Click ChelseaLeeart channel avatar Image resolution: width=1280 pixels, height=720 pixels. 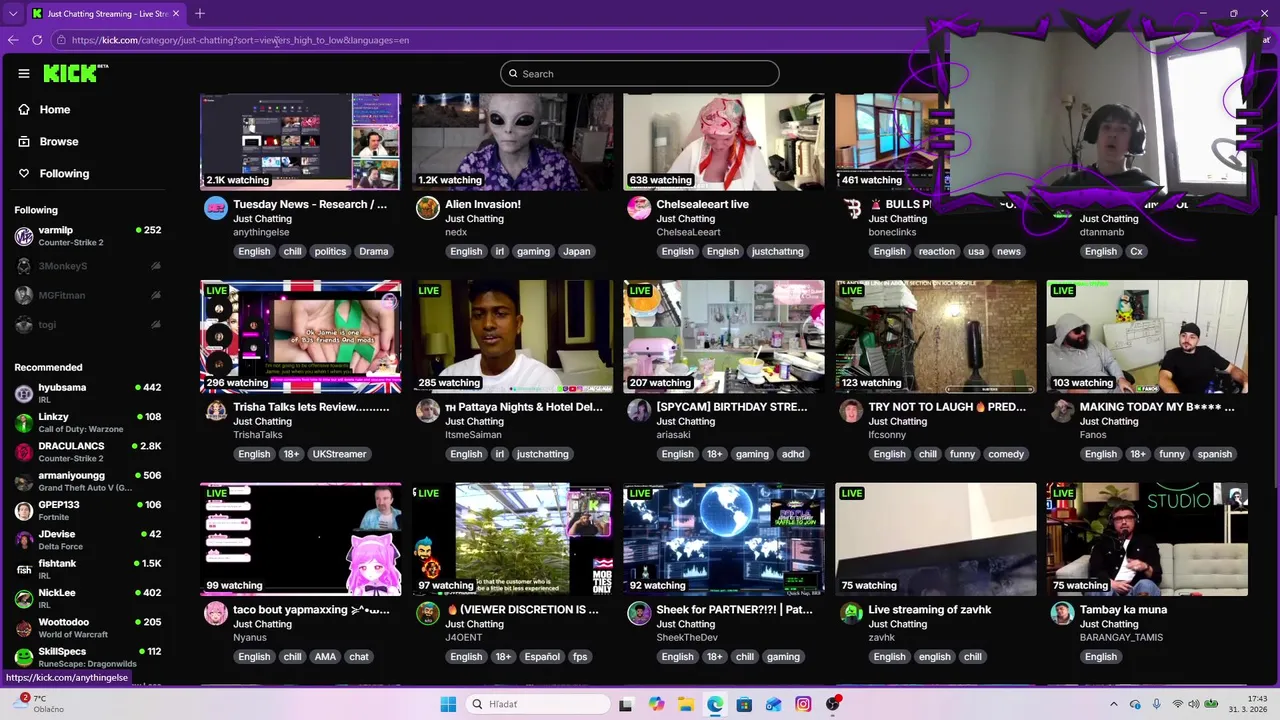point(639,208)
